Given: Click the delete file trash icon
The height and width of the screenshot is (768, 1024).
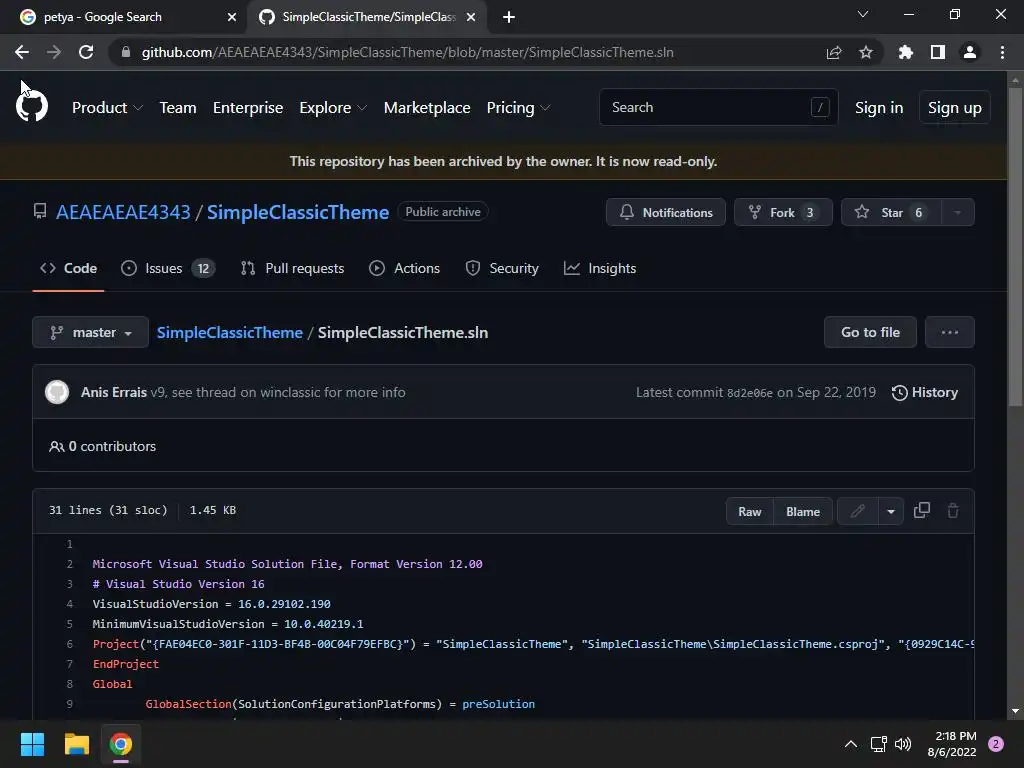Looking at the screenshot, I should [x=953, y=511].
